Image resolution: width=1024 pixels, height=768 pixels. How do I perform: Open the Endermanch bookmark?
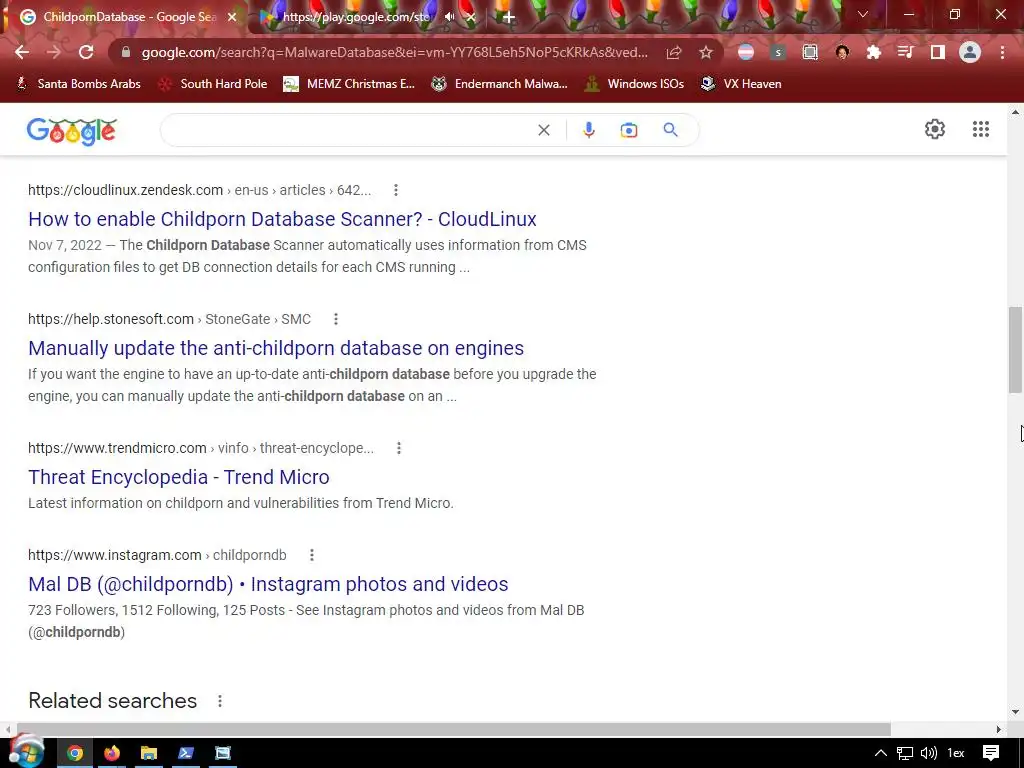point(500,84)
